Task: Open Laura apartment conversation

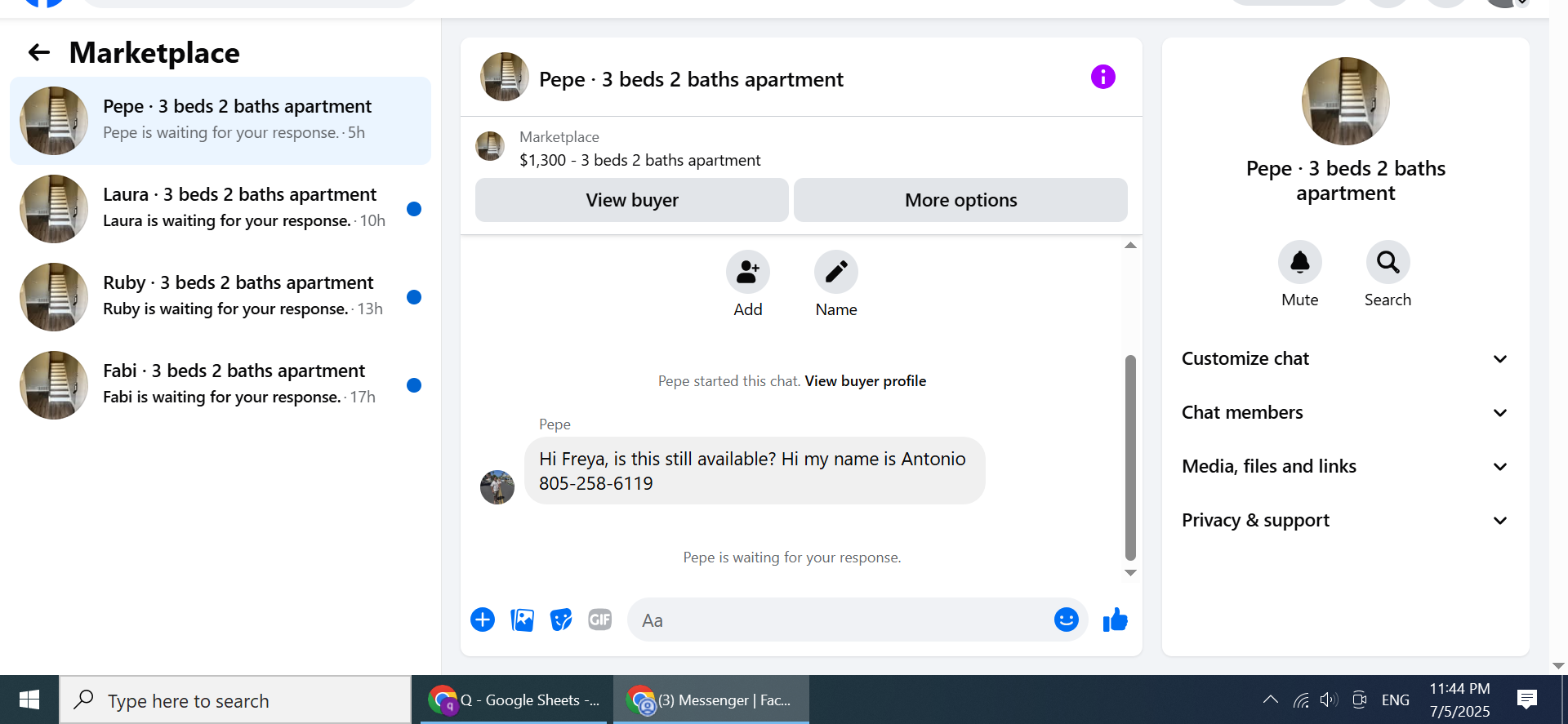Action: 220,209
